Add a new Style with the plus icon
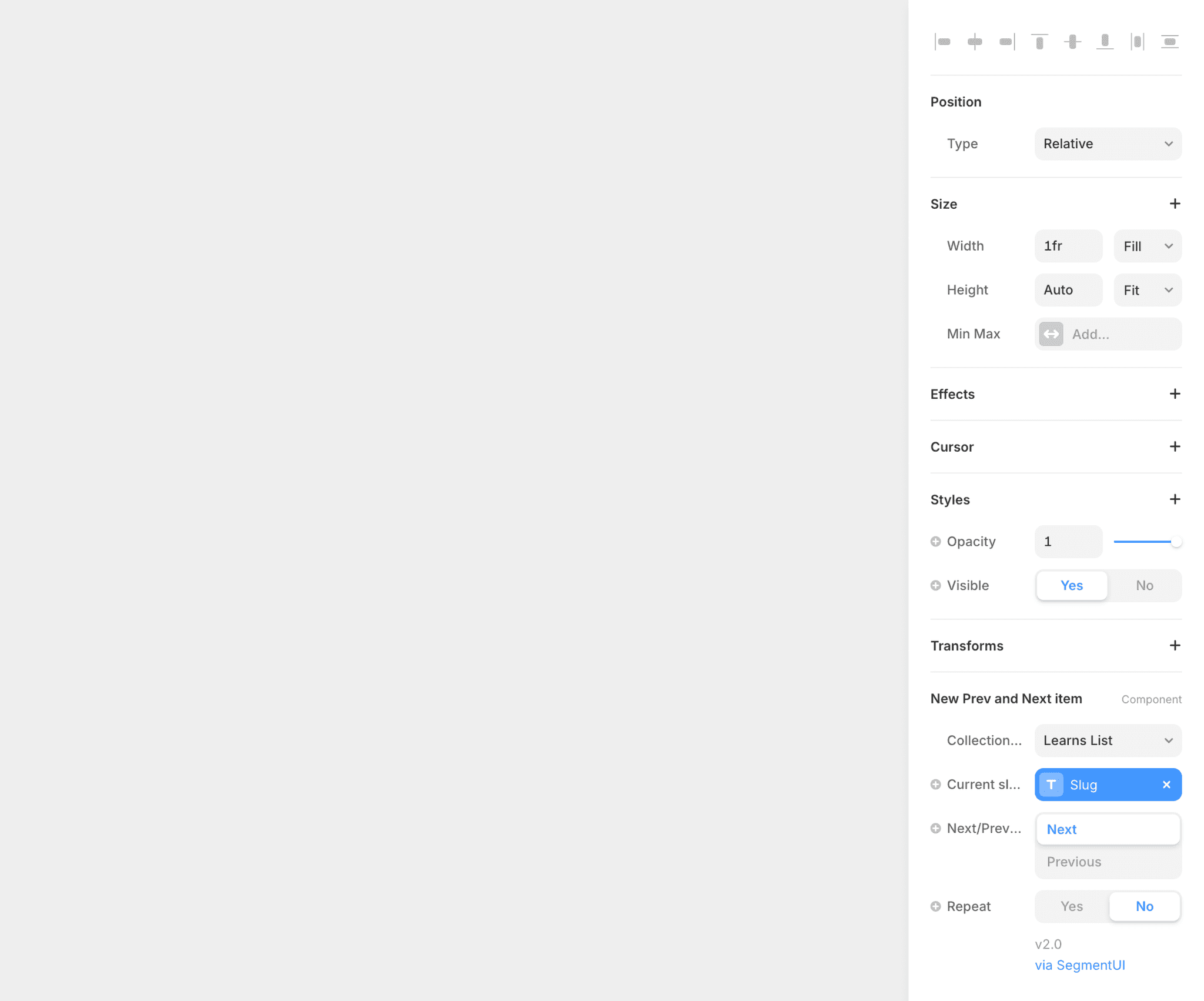 1174,499
